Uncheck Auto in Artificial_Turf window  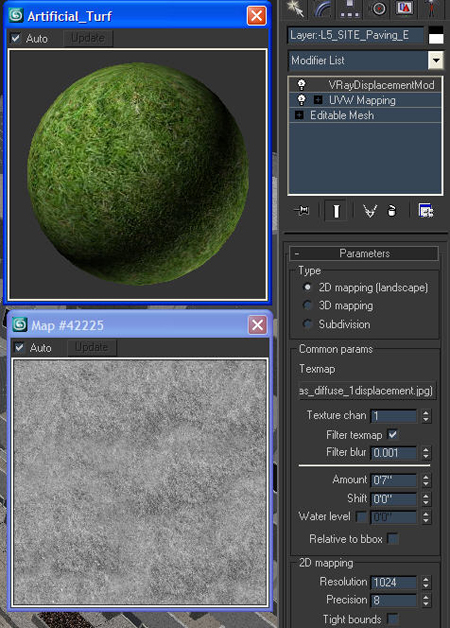click(16, 38)
